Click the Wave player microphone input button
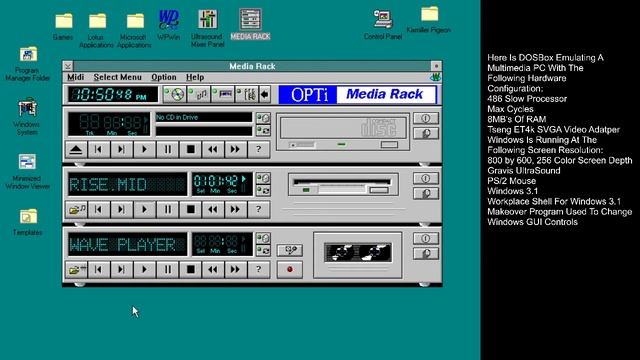 (x=290, y=250)
